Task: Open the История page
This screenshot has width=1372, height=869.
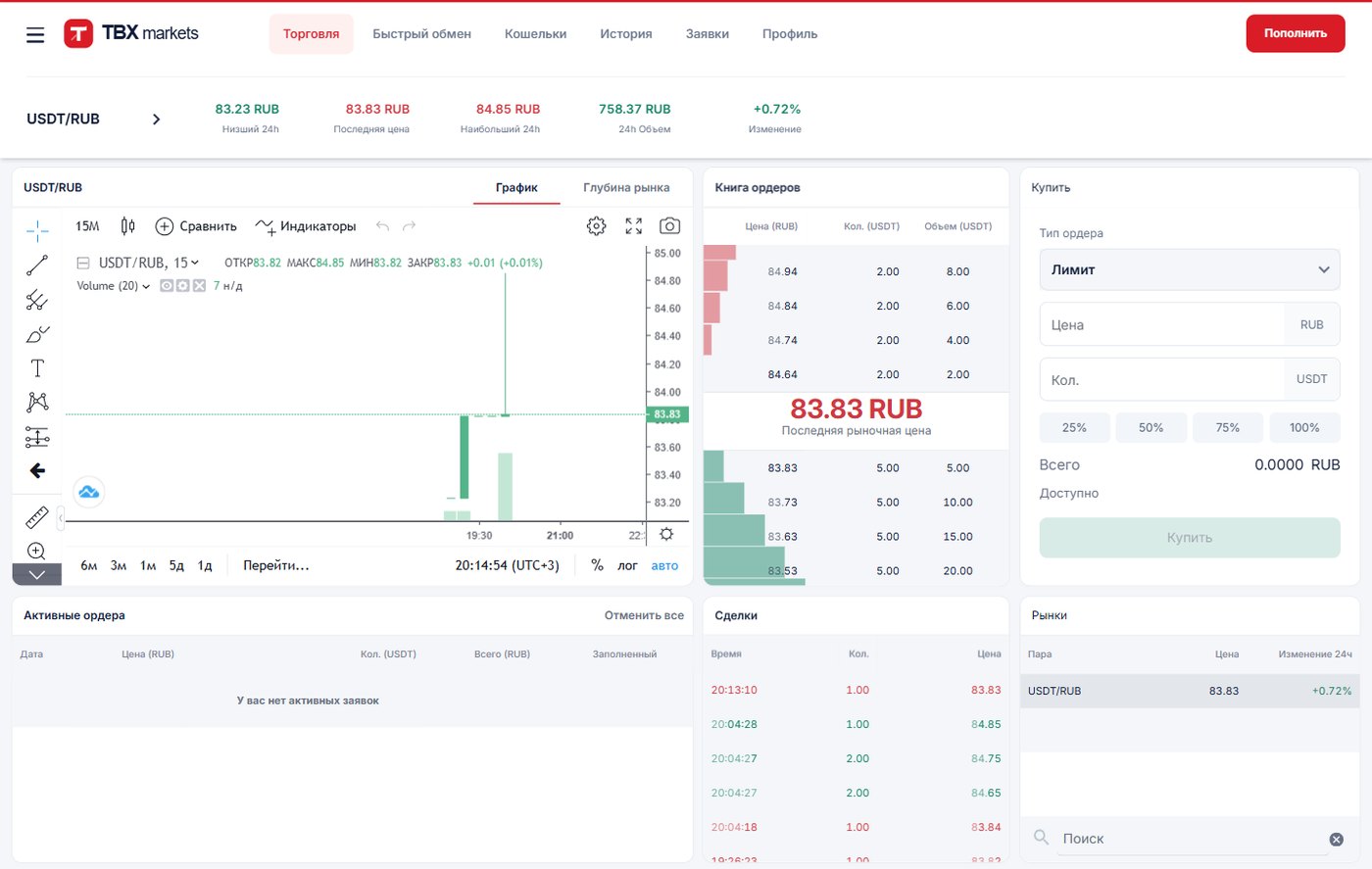Action: pyautogui.click(x=626, y=33)
